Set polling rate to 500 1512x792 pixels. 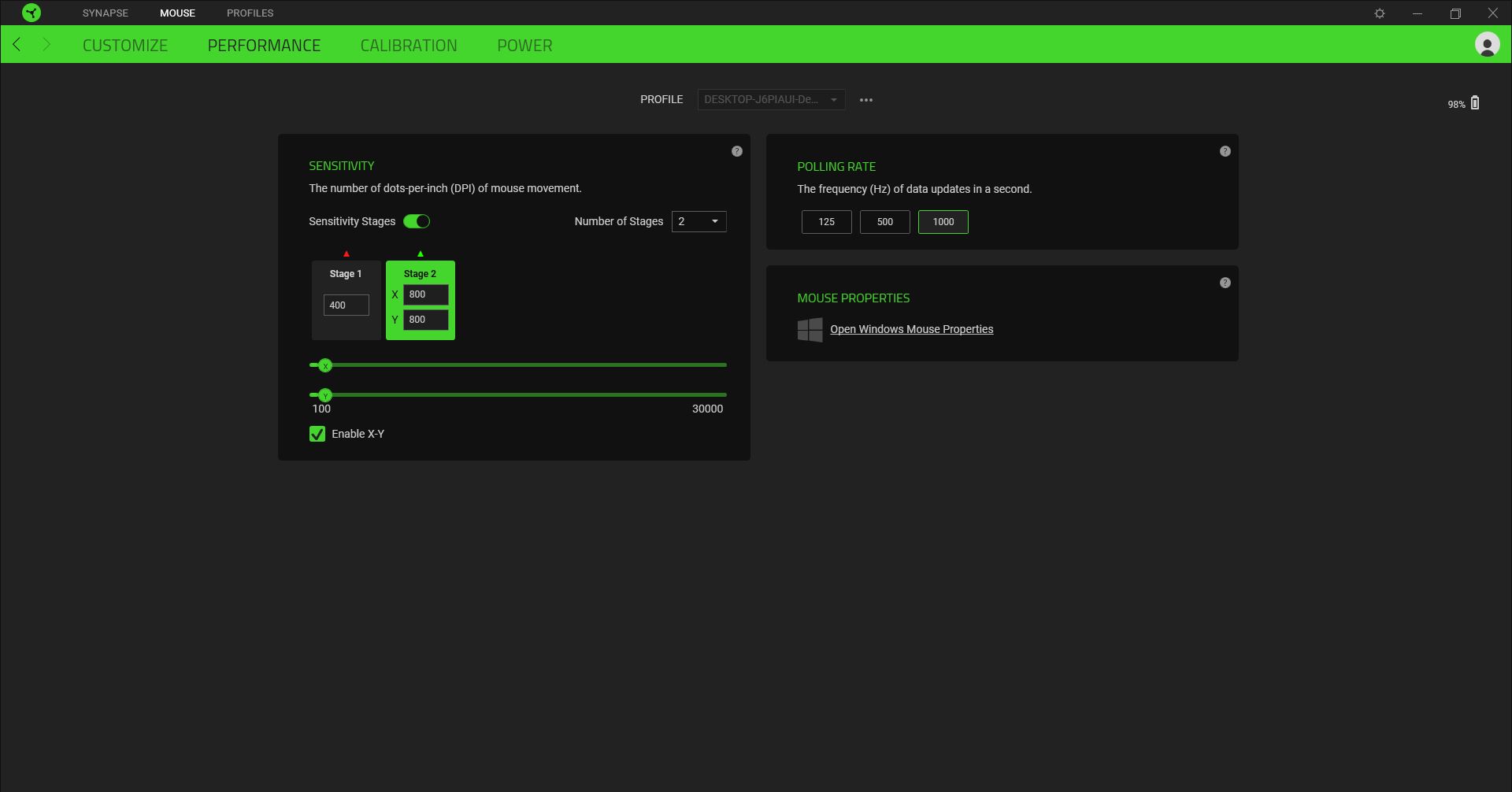click(884, 222)
